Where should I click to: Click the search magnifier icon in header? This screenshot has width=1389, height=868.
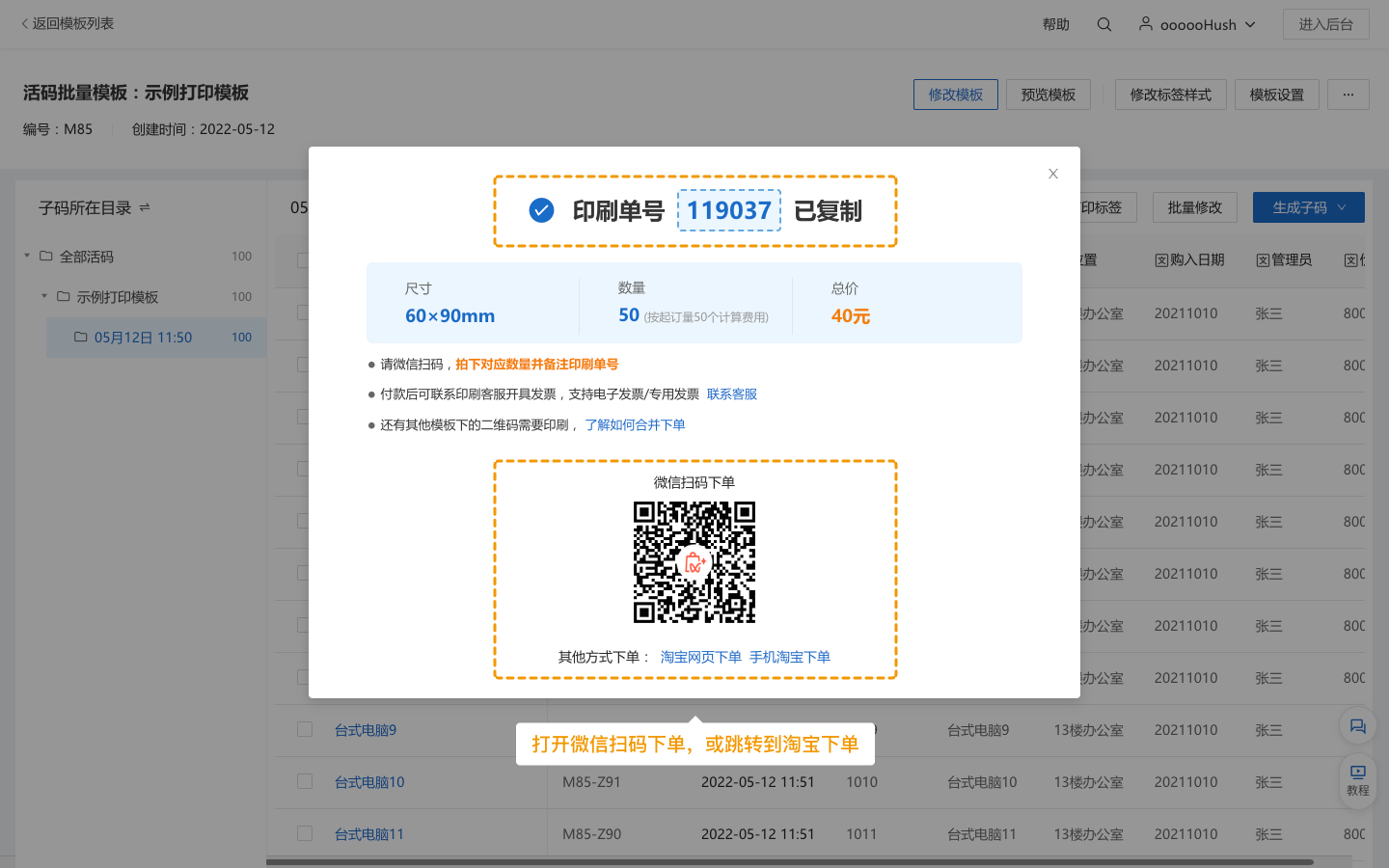point(1104,24)
